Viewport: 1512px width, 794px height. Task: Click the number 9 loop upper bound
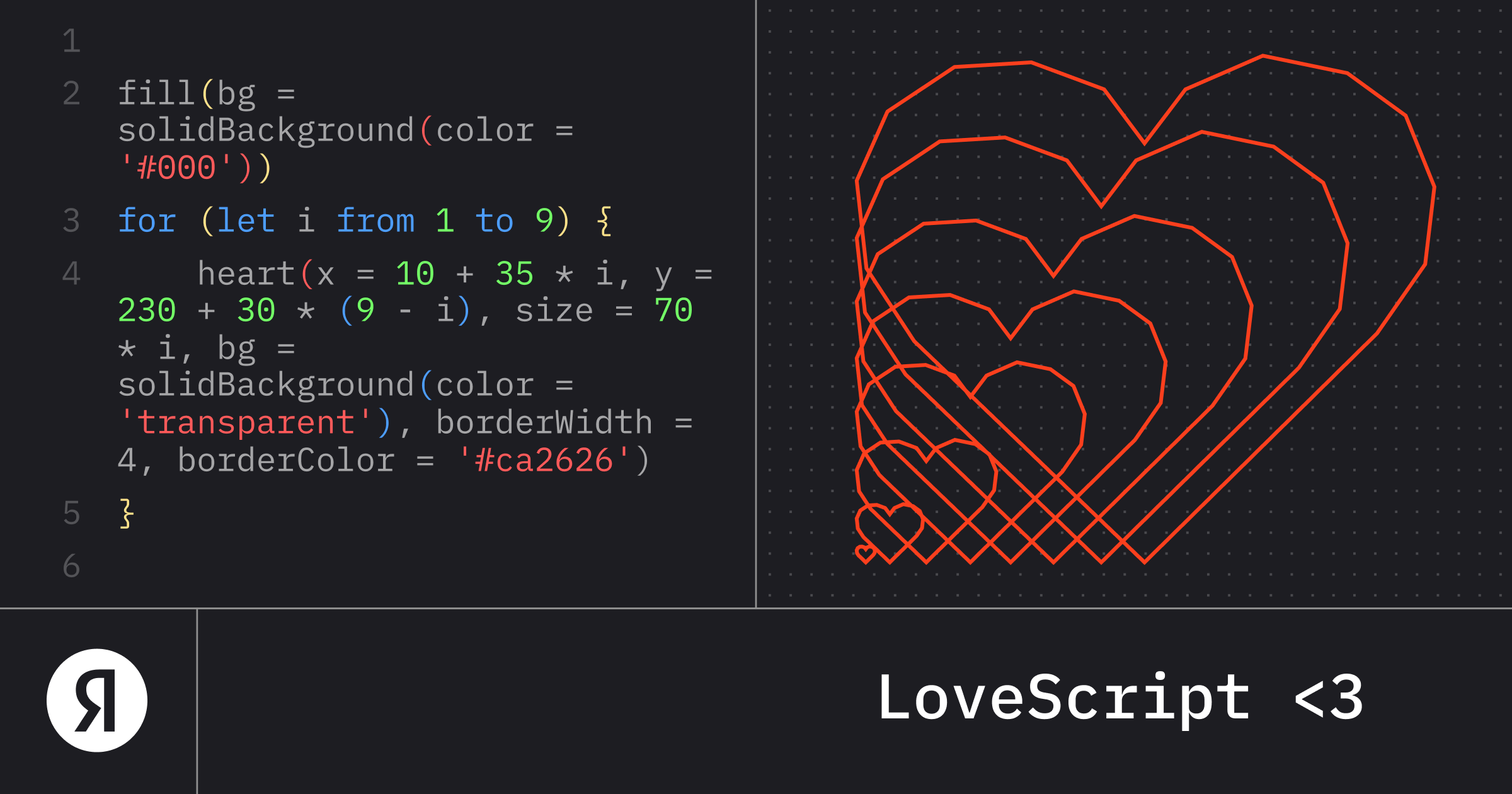coord(544,221)
